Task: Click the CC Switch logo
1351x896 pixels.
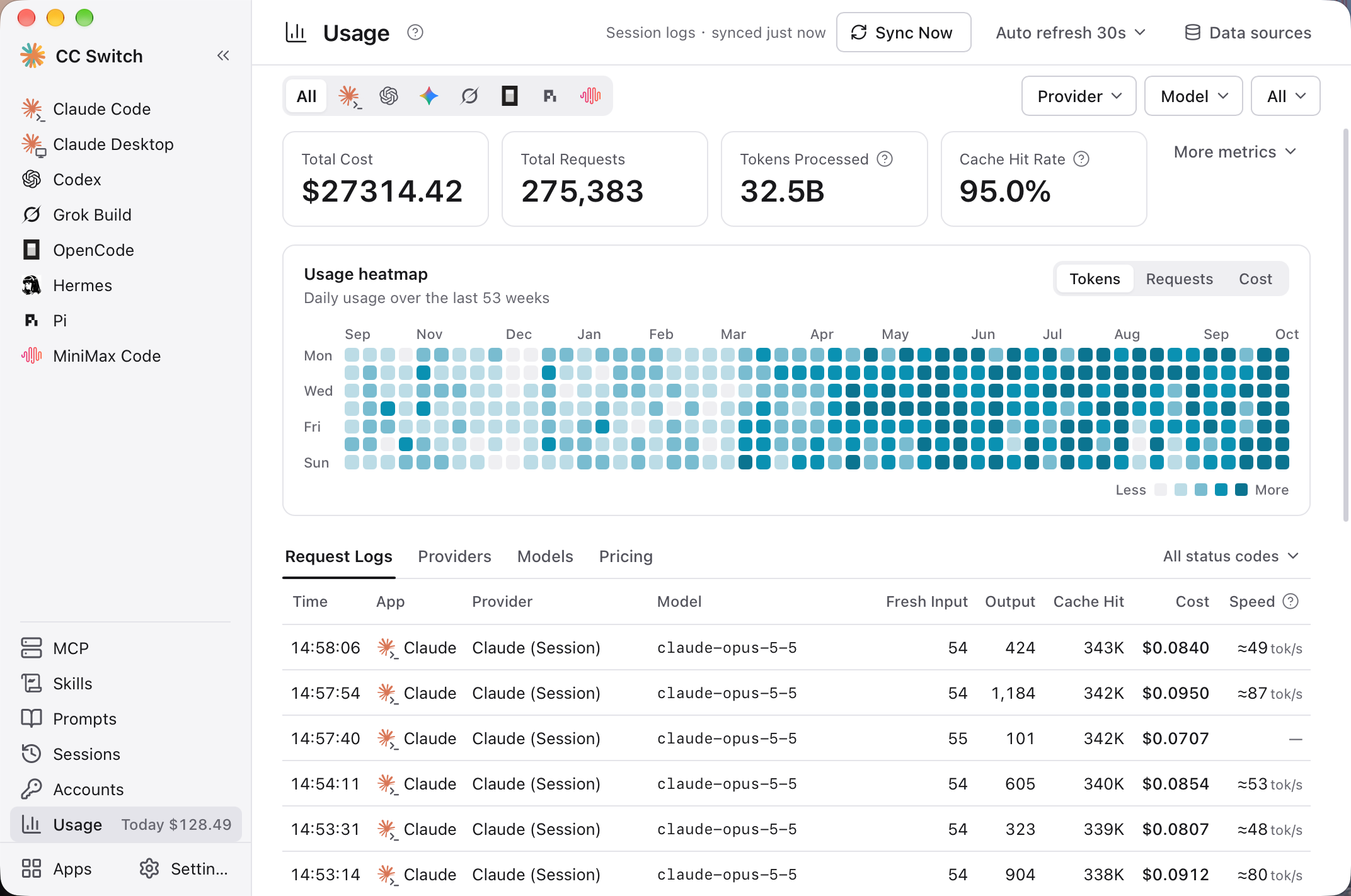Action: (x=33, y=56)
